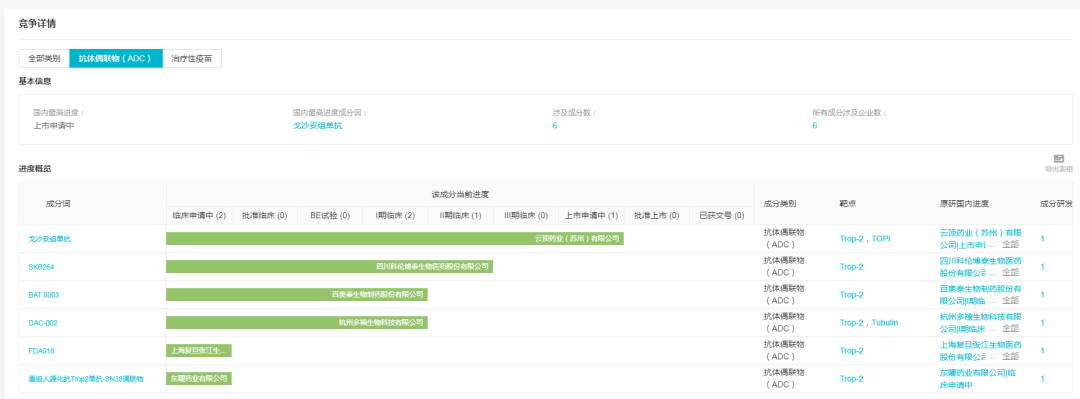Open the 治疗性疫苗 tab

[192, 59]
